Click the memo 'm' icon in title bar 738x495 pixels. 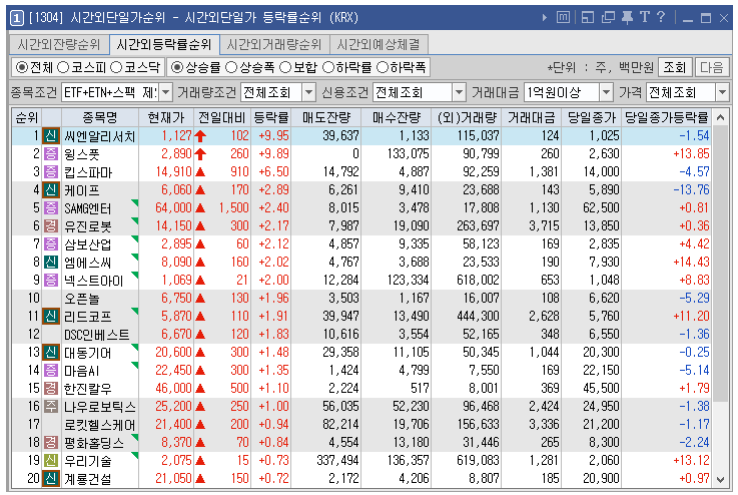coord(563,17)
